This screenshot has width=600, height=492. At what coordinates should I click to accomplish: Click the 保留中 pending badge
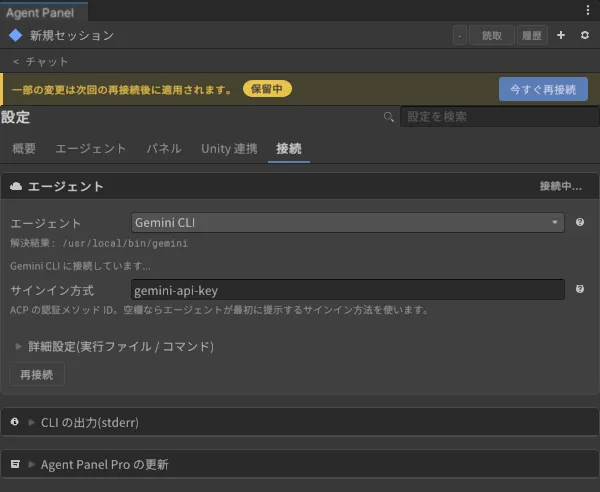(x=267, y=89)
